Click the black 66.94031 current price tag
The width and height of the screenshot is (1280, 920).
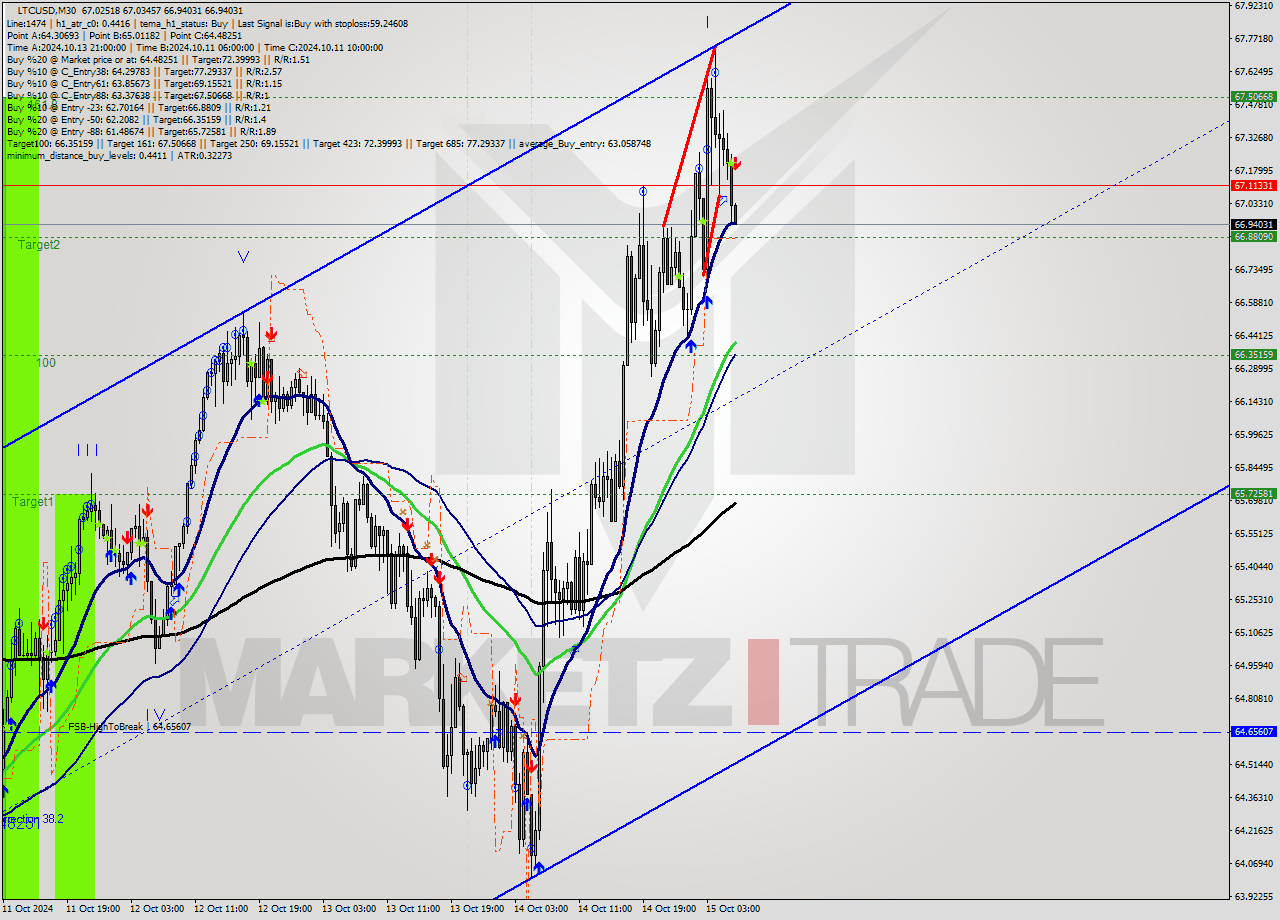1253,225
